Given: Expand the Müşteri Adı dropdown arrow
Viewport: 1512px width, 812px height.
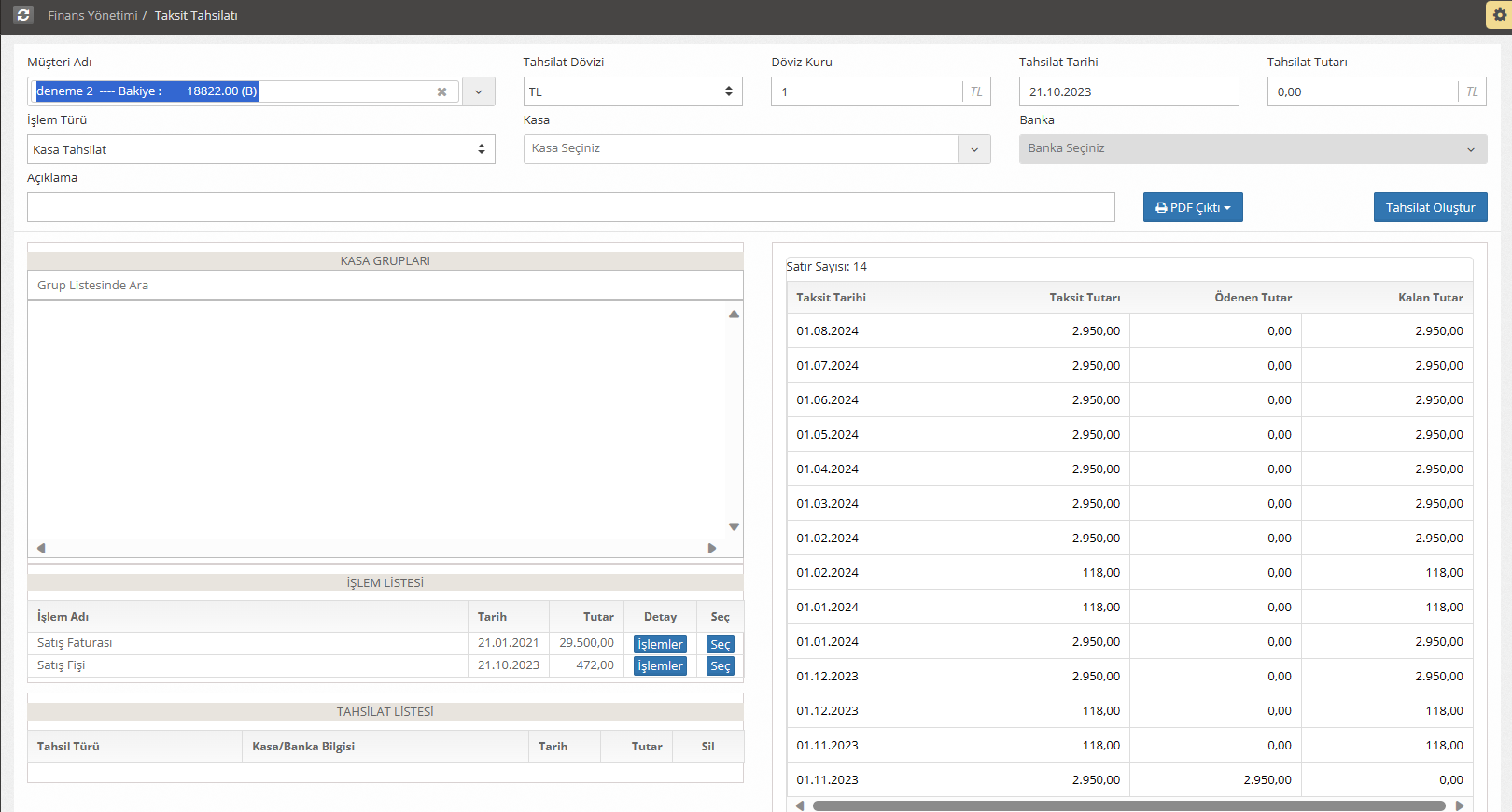Looking at the screenshot, I should point(479,91).
